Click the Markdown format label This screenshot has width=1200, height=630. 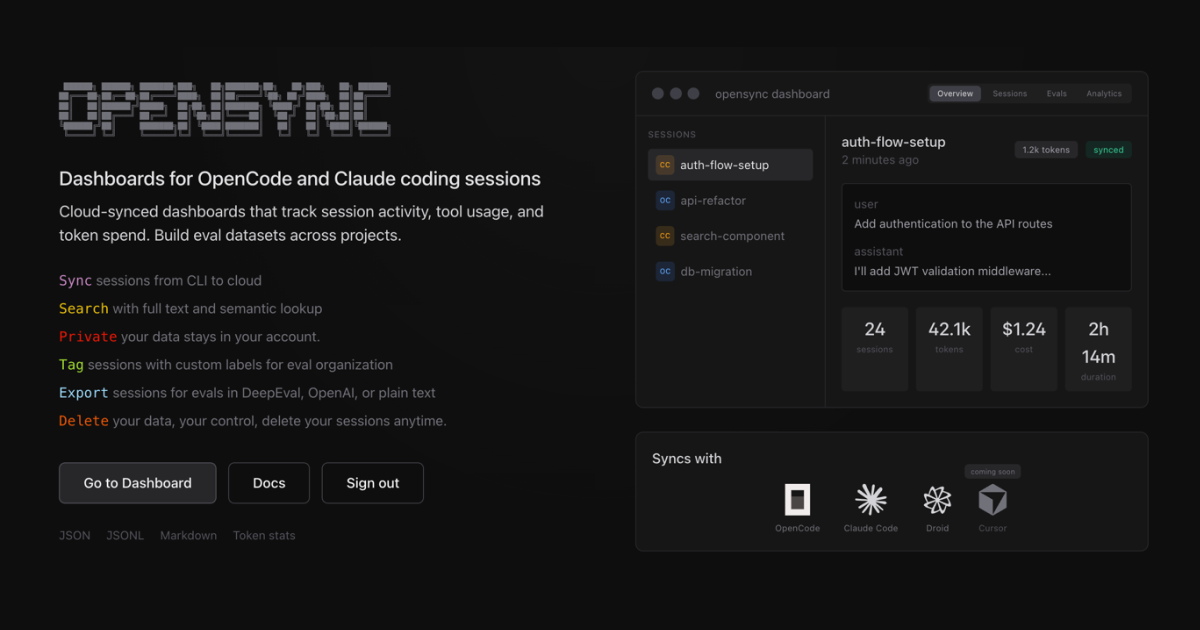click(188, 536)
